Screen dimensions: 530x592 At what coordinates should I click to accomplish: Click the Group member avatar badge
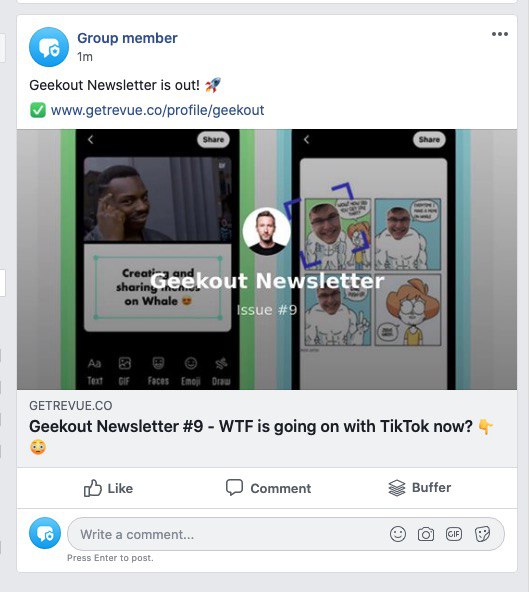pos(49,47)
